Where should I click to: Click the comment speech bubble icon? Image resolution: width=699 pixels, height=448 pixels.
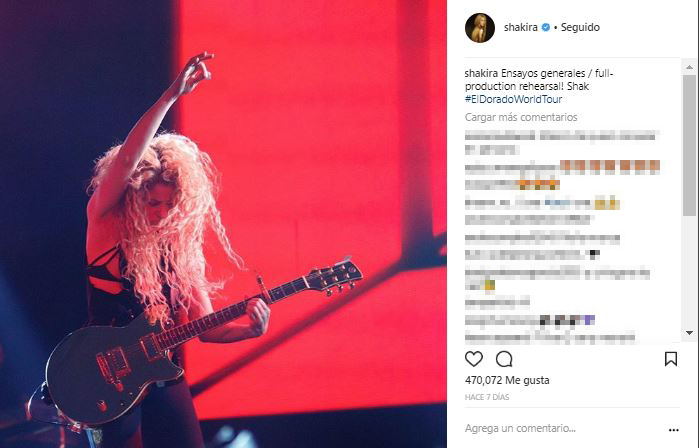[x=504, y=359]
